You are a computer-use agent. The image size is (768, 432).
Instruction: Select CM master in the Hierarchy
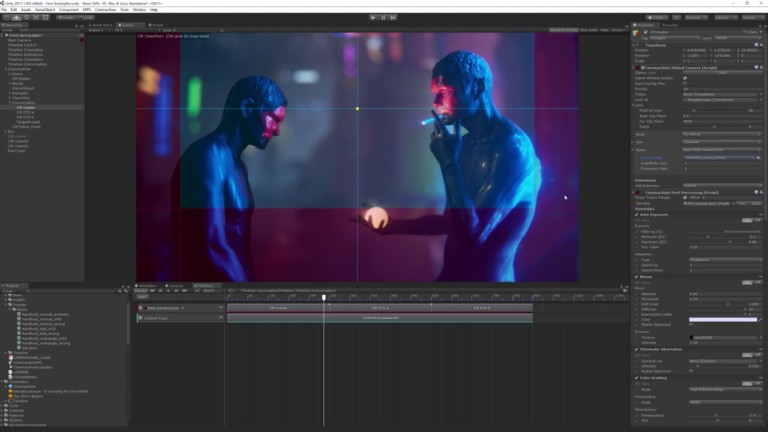point(25,107)
